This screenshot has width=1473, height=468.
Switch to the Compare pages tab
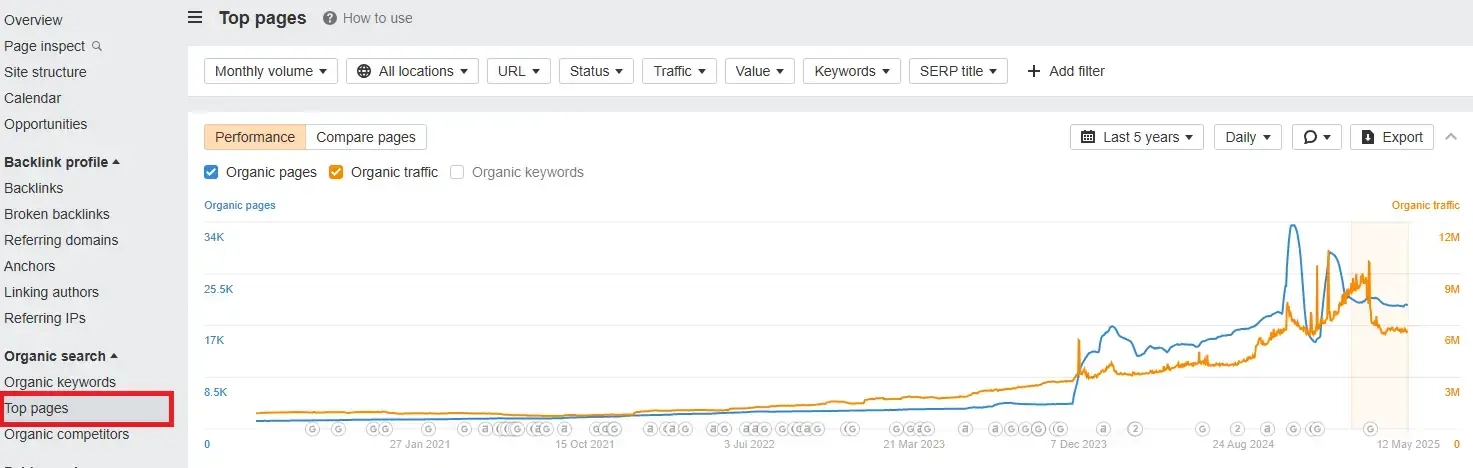366,137
